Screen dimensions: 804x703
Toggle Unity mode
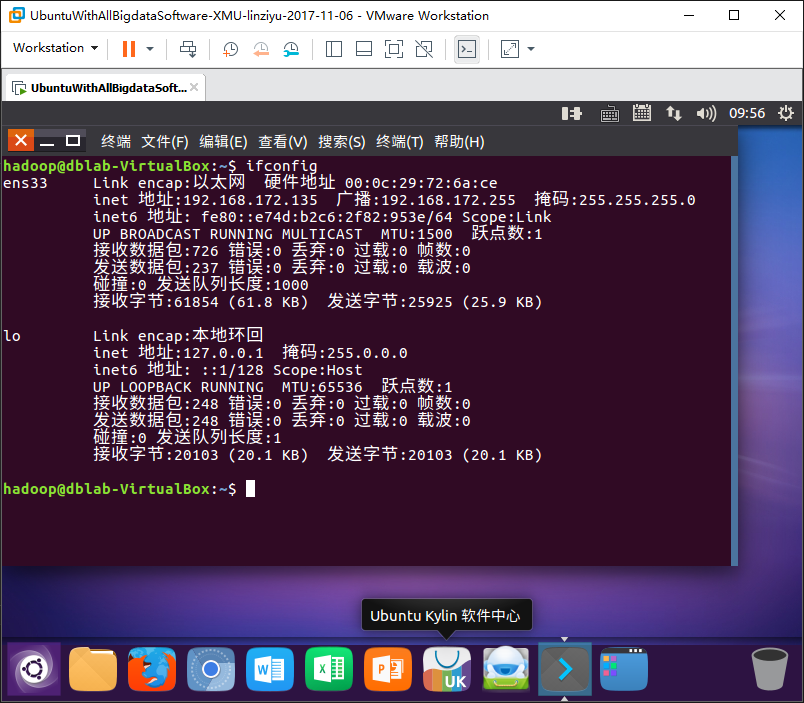point(424,49)
